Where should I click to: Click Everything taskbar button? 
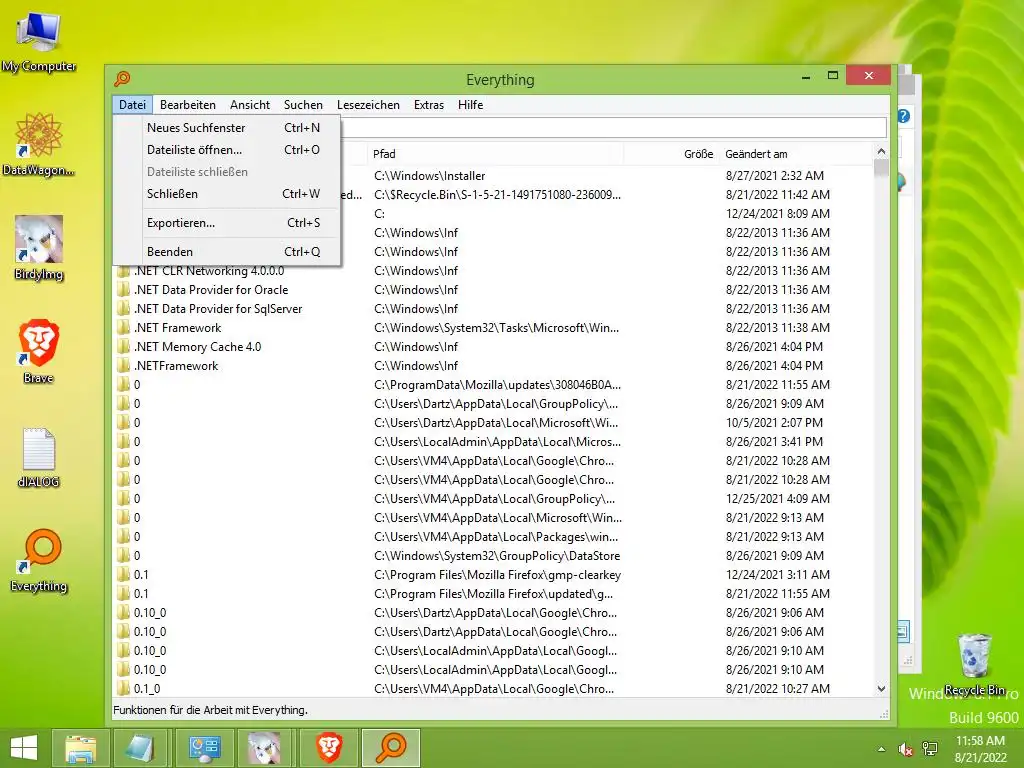click(391, 748)
